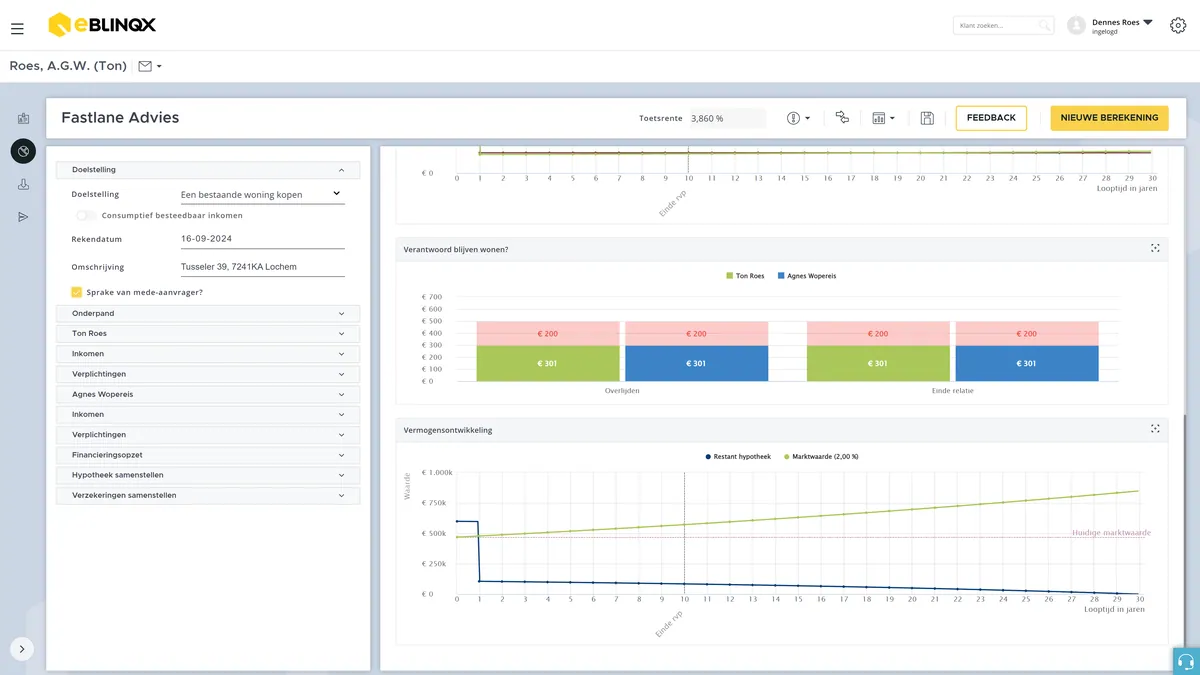
Task: Maximize the Vermogensontwikkeling chart
Action: click(1155, 429)
